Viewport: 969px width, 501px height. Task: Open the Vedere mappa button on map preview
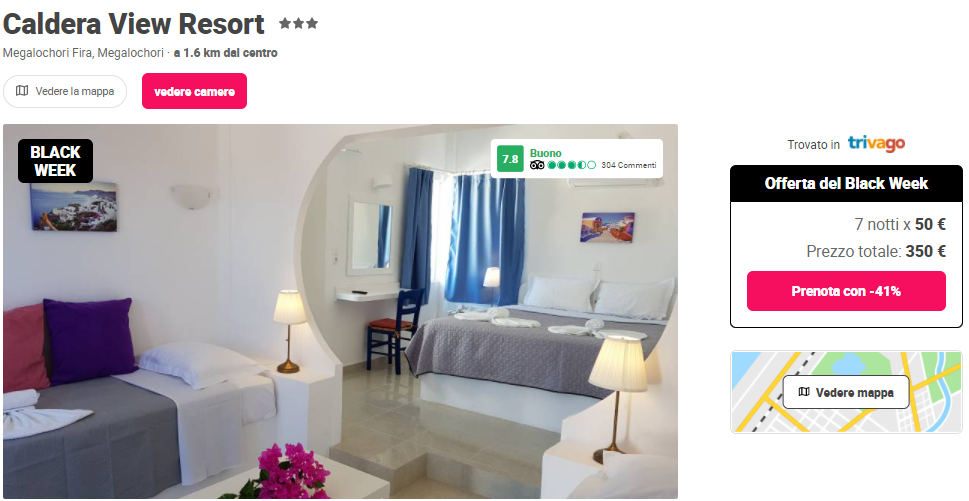(846, 392)
